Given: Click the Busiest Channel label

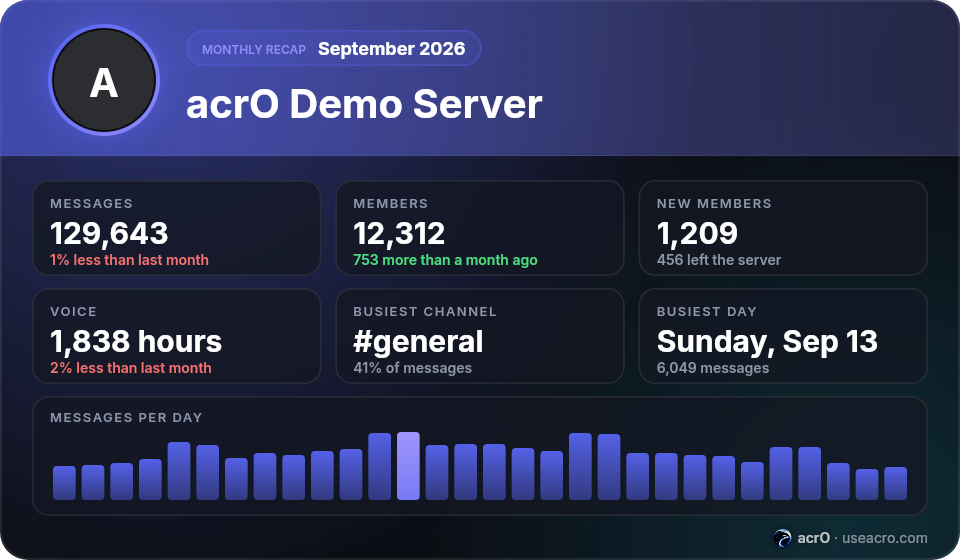Looking at the screenshot, I should (x=425, y=312).
